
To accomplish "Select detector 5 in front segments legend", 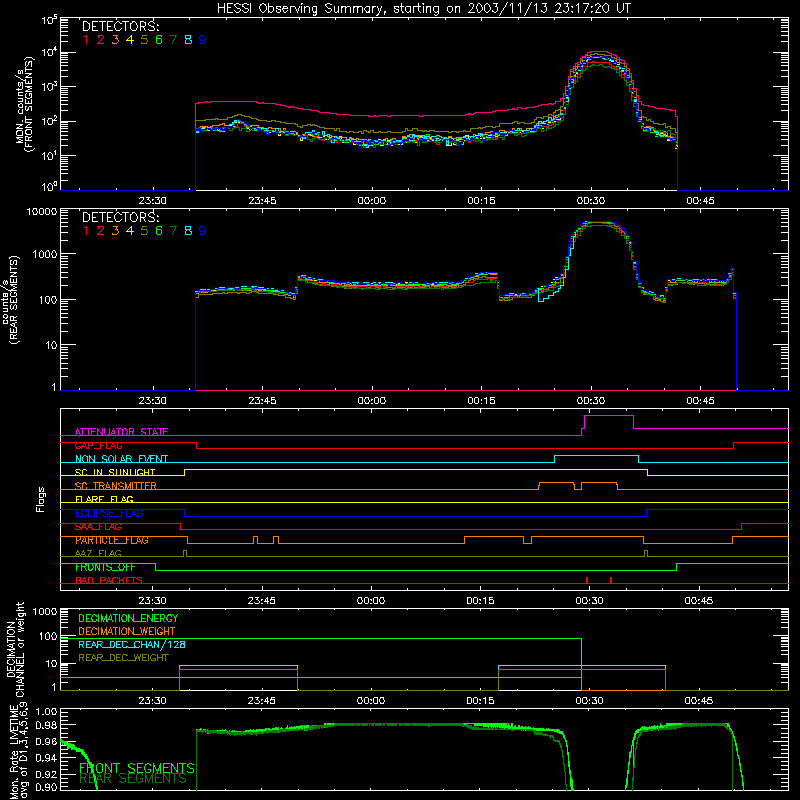I will pyautogui.click(x=144, y=40).
